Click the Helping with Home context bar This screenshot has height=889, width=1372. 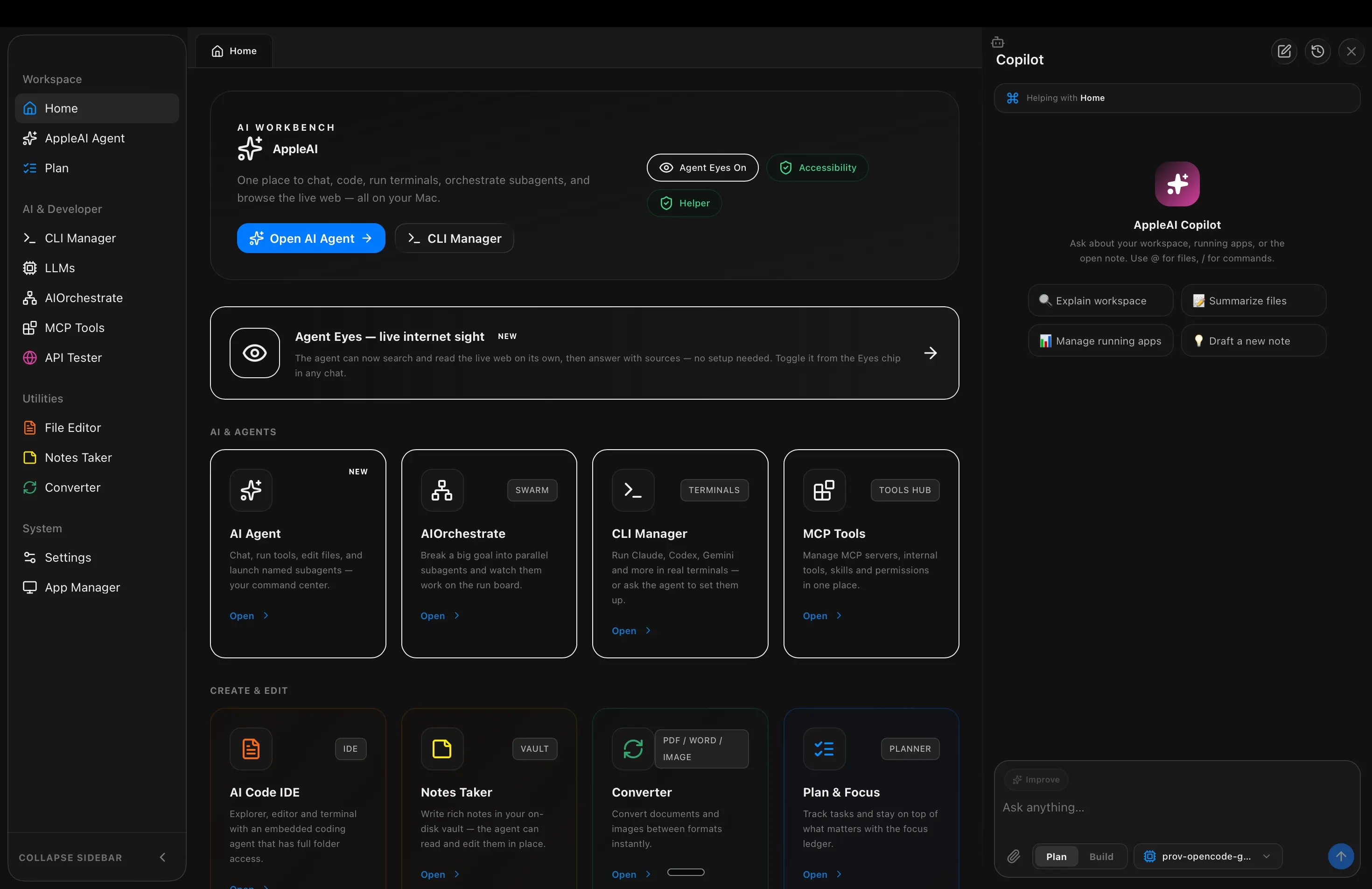click(1176, 98)
